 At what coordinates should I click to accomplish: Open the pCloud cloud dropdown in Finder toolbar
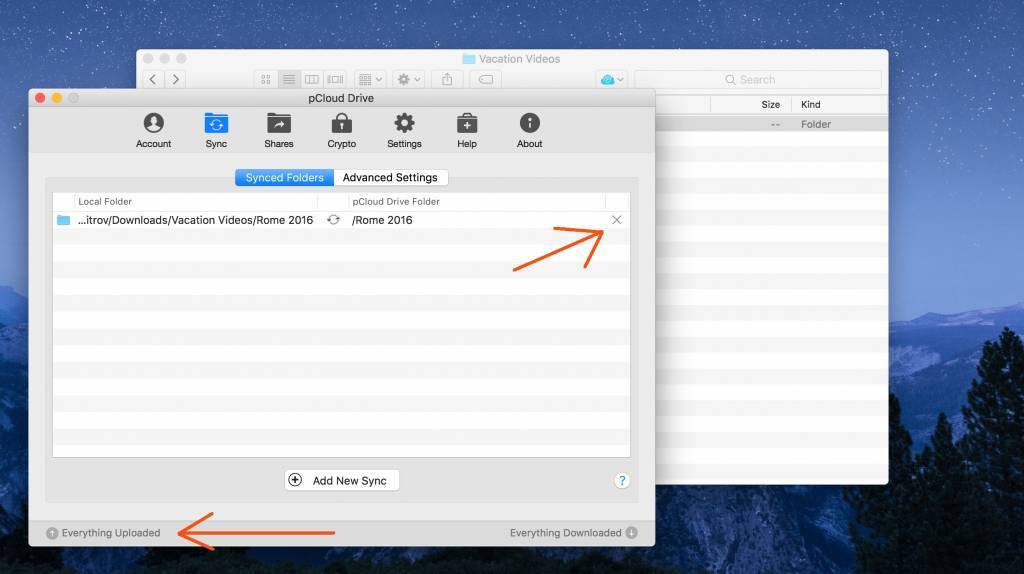612,80
